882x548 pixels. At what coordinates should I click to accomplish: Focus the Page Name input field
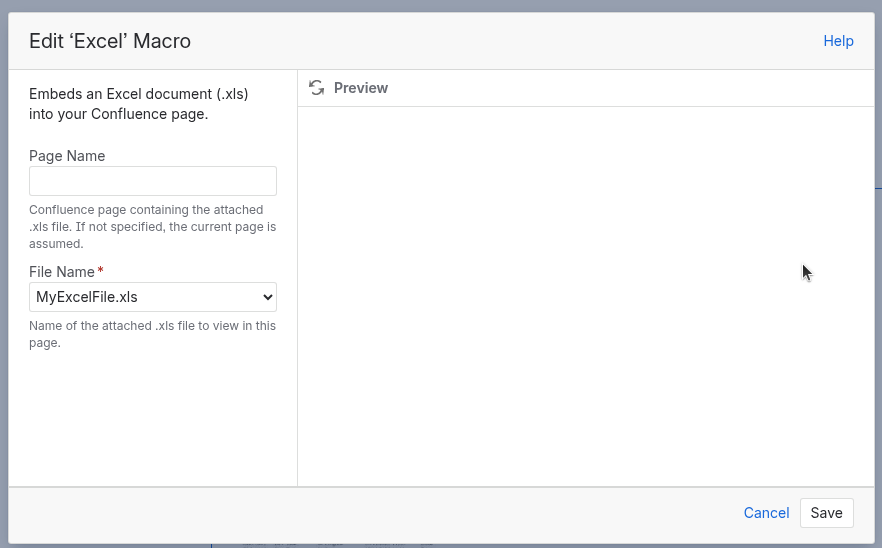click(x=153, y=181)
